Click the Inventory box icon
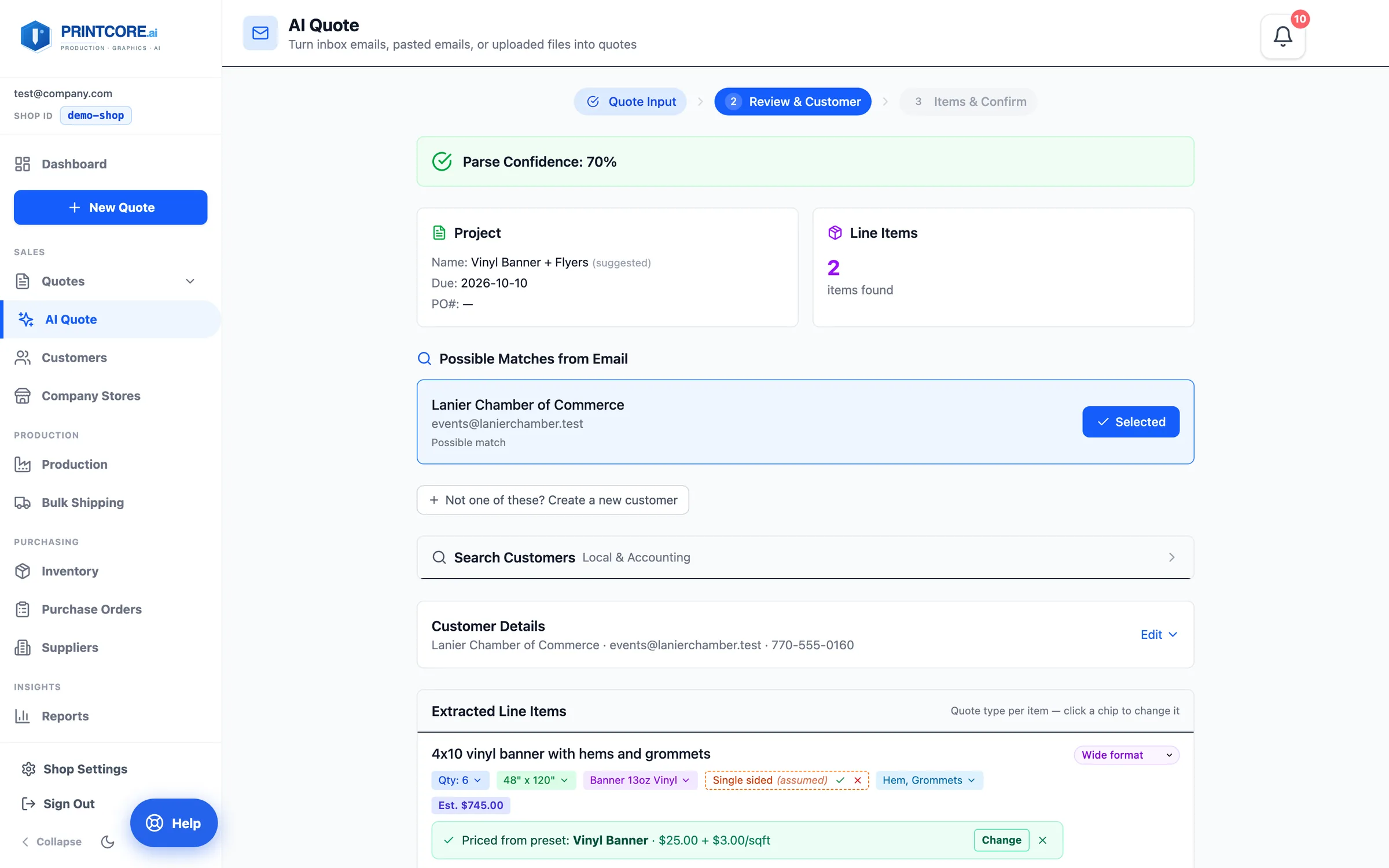Image resolution: width=1389 pixels, height=868 pixels. 23,571
